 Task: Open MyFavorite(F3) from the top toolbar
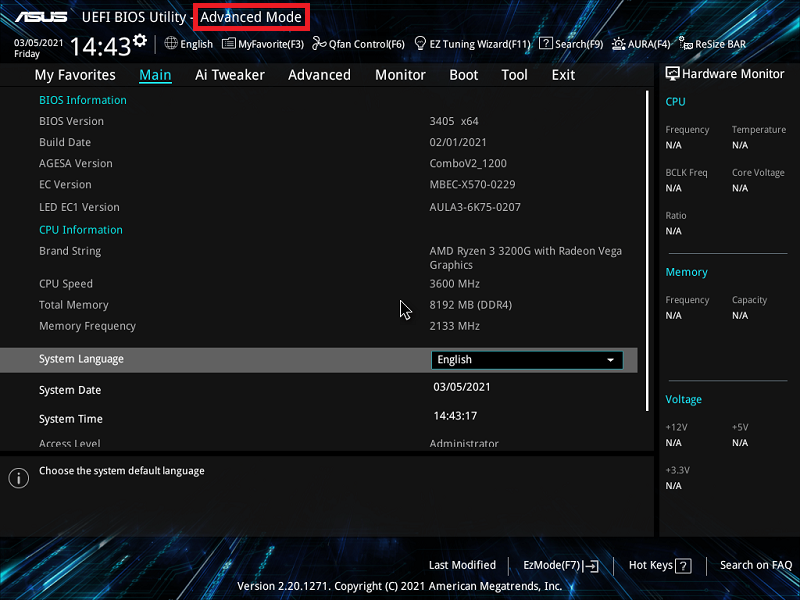263,44
